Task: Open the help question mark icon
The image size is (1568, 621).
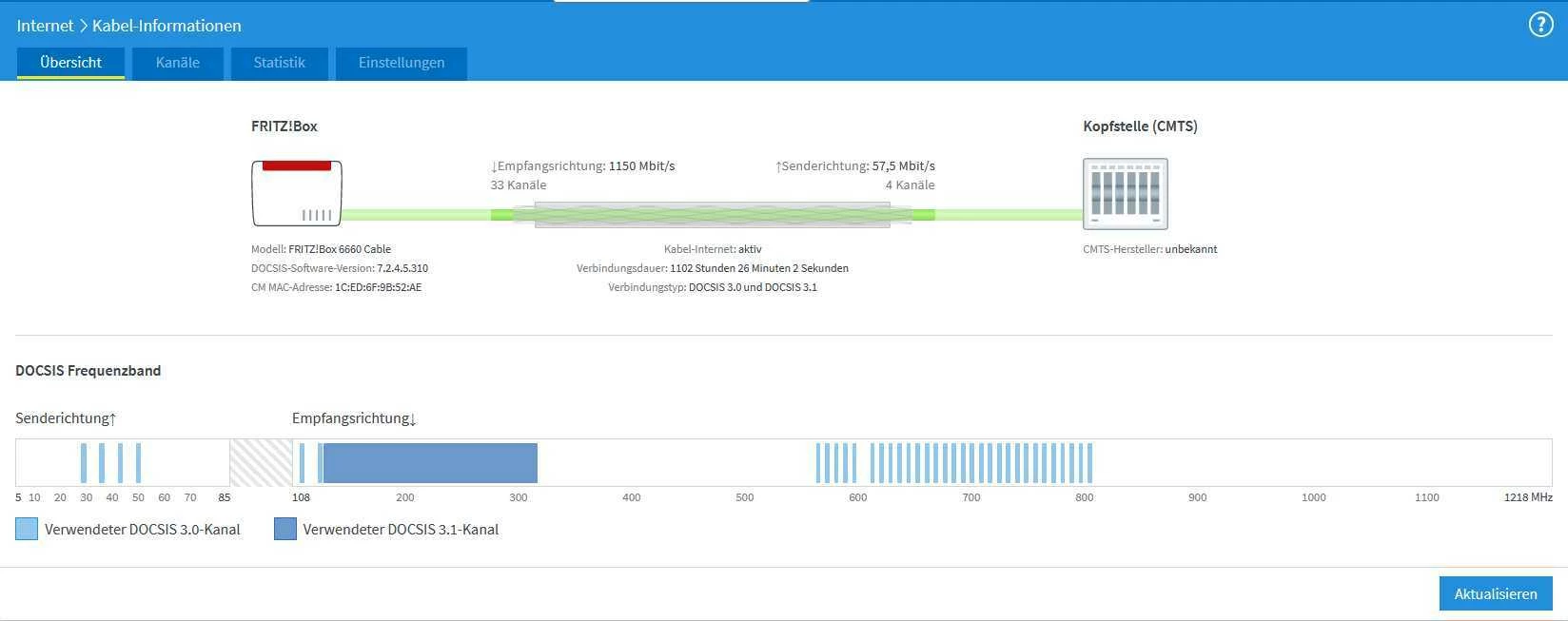Action: coord(1540,25)
